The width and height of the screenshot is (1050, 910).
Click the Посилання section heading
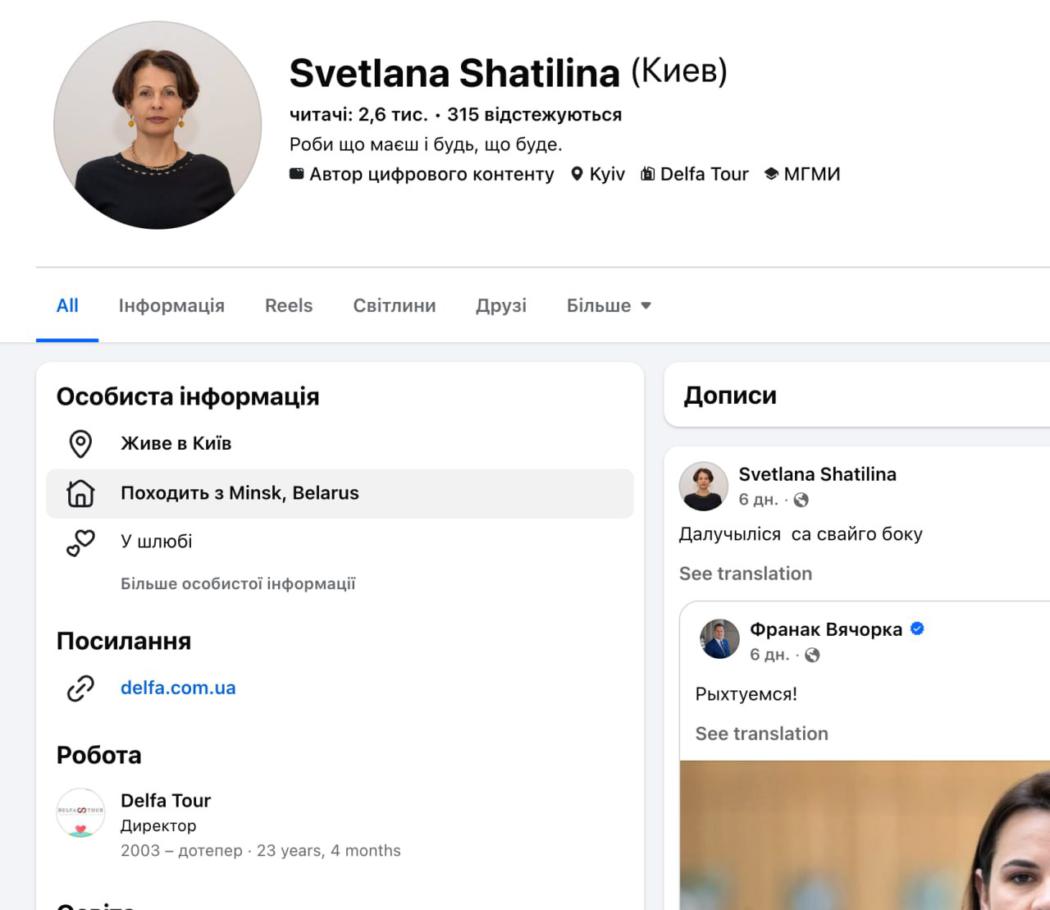tap(124, 641)
